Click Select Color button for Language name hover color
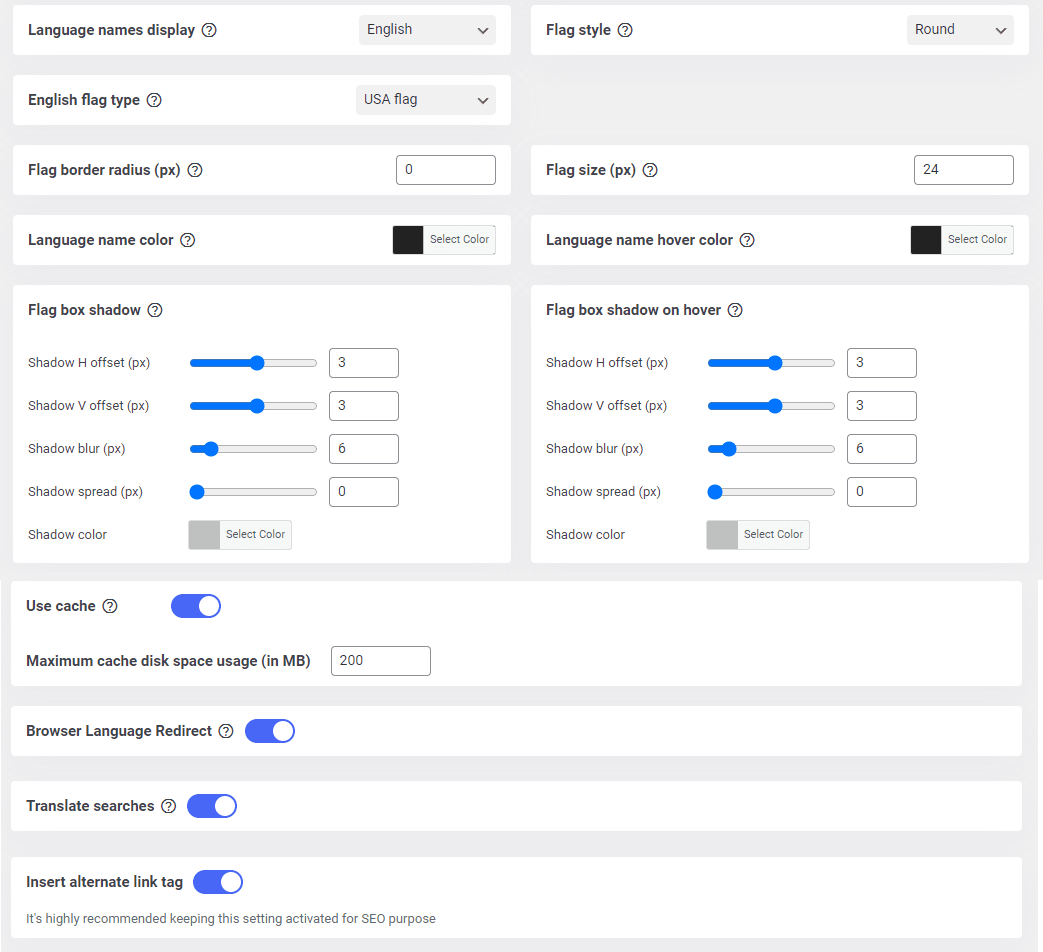 pyautogui.click(x=977, y=239)
